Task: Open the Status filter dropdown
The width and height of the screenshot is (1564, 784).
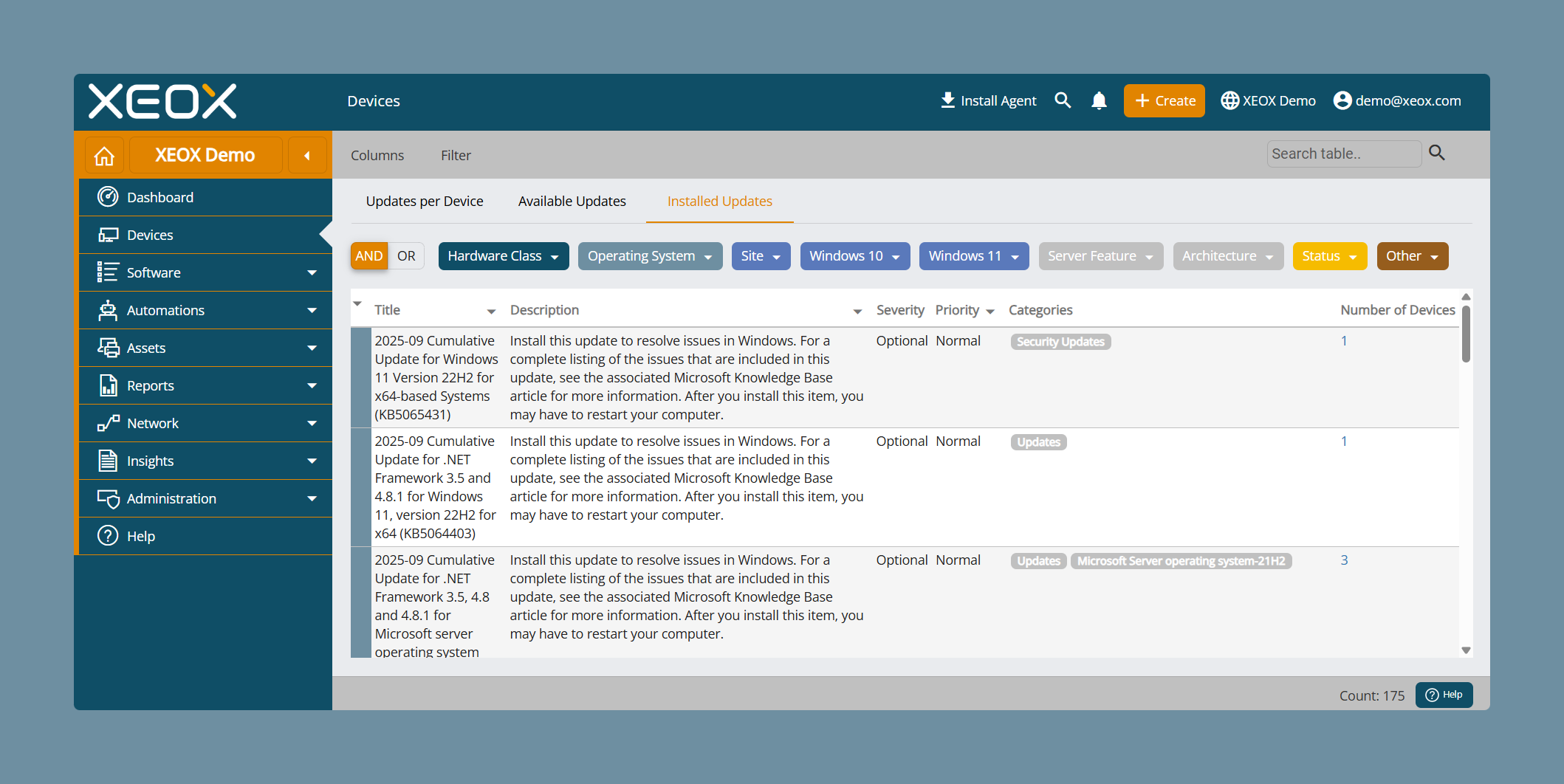Action: (1329, 256)
